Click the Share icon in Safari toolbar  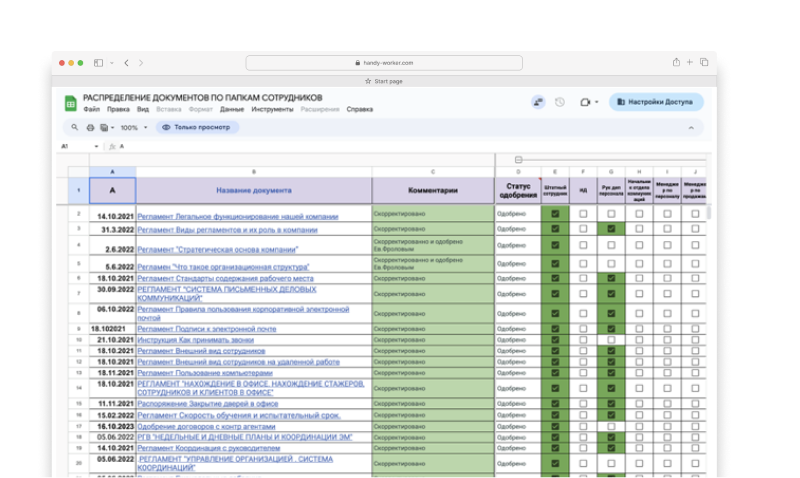pyautogui.click(x=676, y=62)
